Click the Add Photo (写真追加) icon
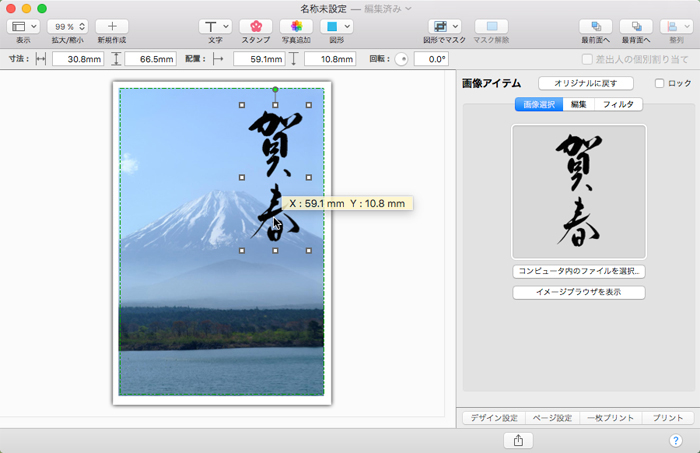This screenshot has width=700, height=453. [x=295, y=27]
